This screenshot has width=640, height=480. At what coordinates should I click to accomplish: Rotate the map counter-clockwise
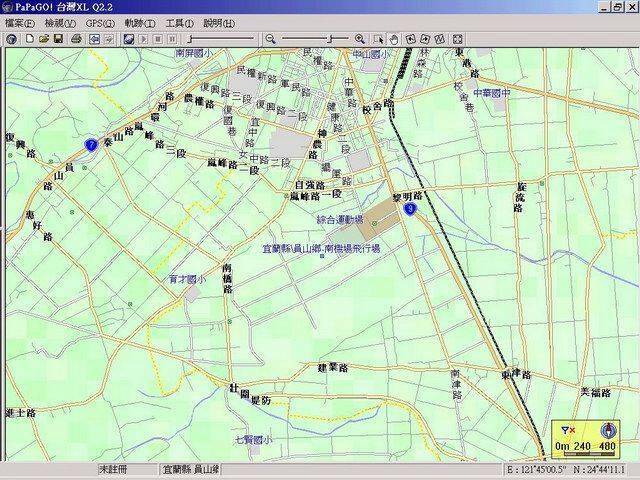pos(411,39)
